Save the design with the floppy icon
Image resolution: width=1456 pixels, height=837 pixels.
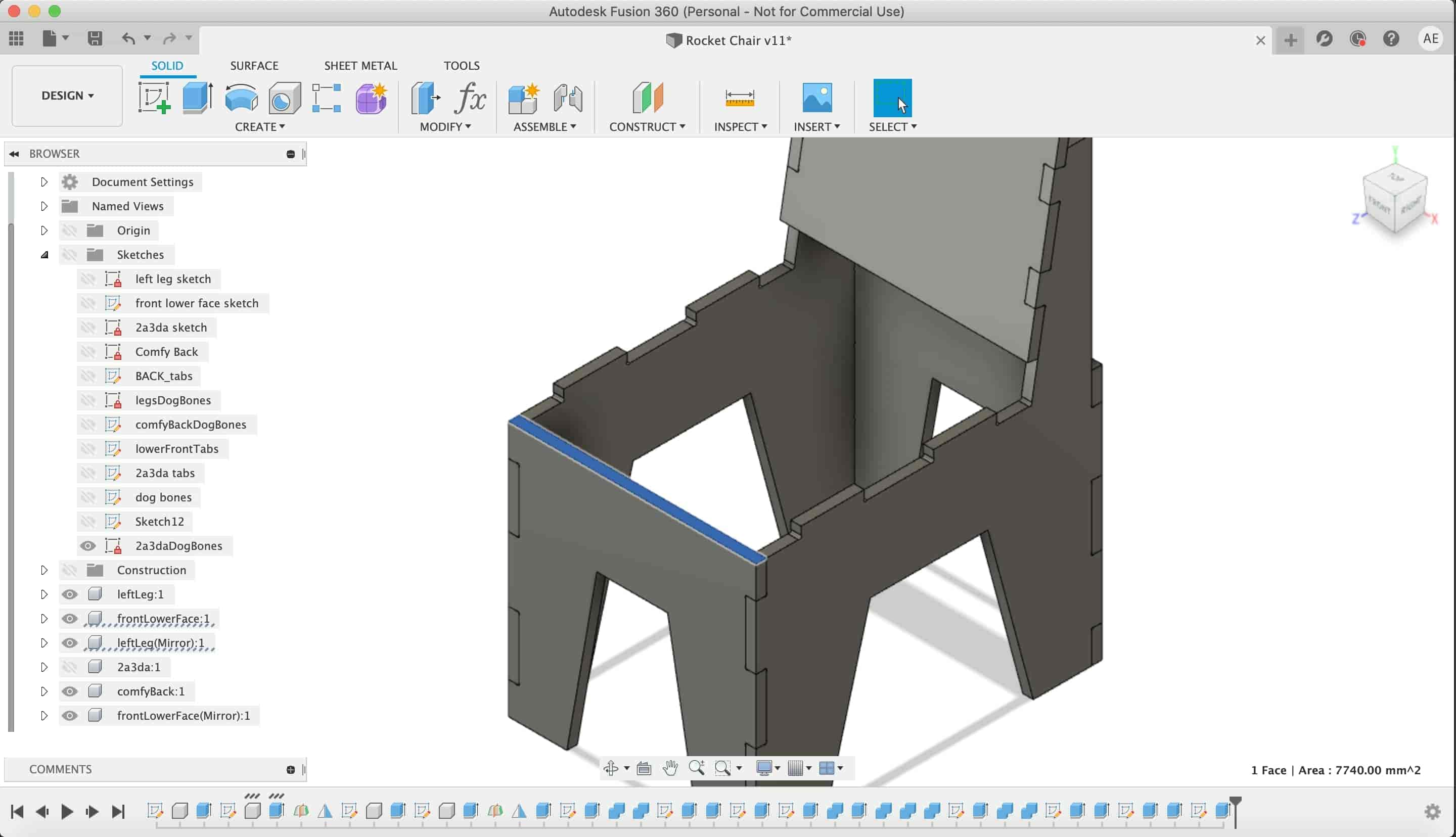coord(95,38)
